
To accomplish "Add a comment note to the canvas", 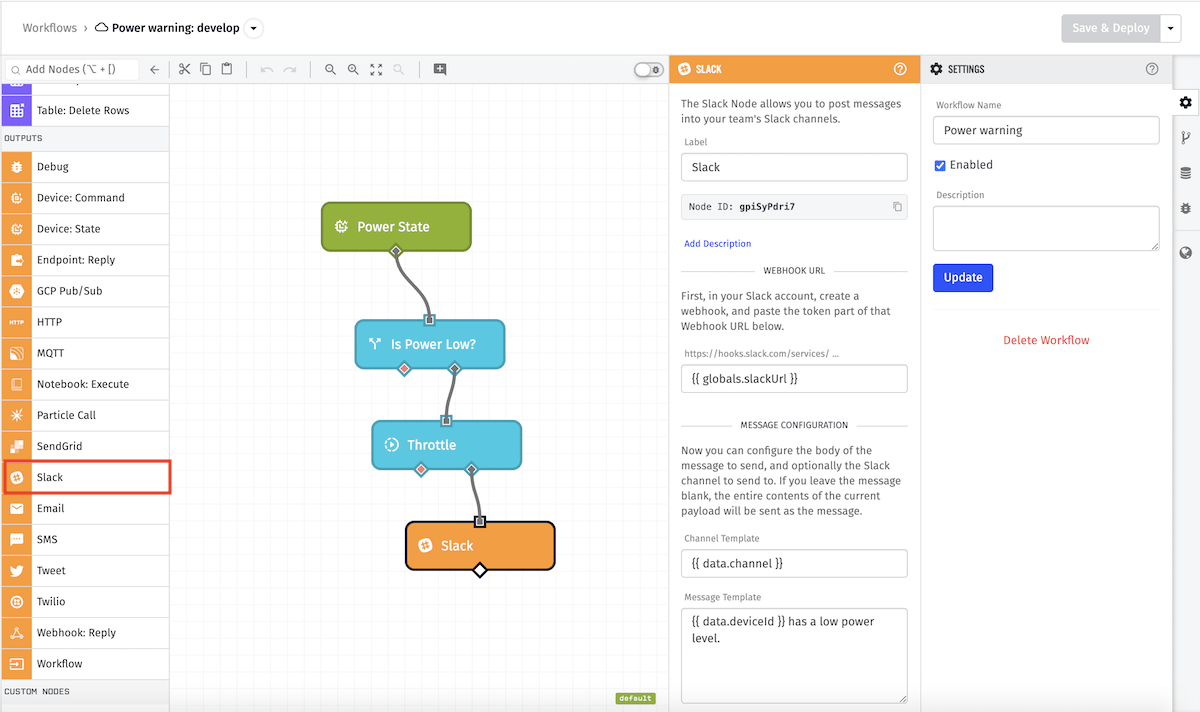I will tap(440, 69).
